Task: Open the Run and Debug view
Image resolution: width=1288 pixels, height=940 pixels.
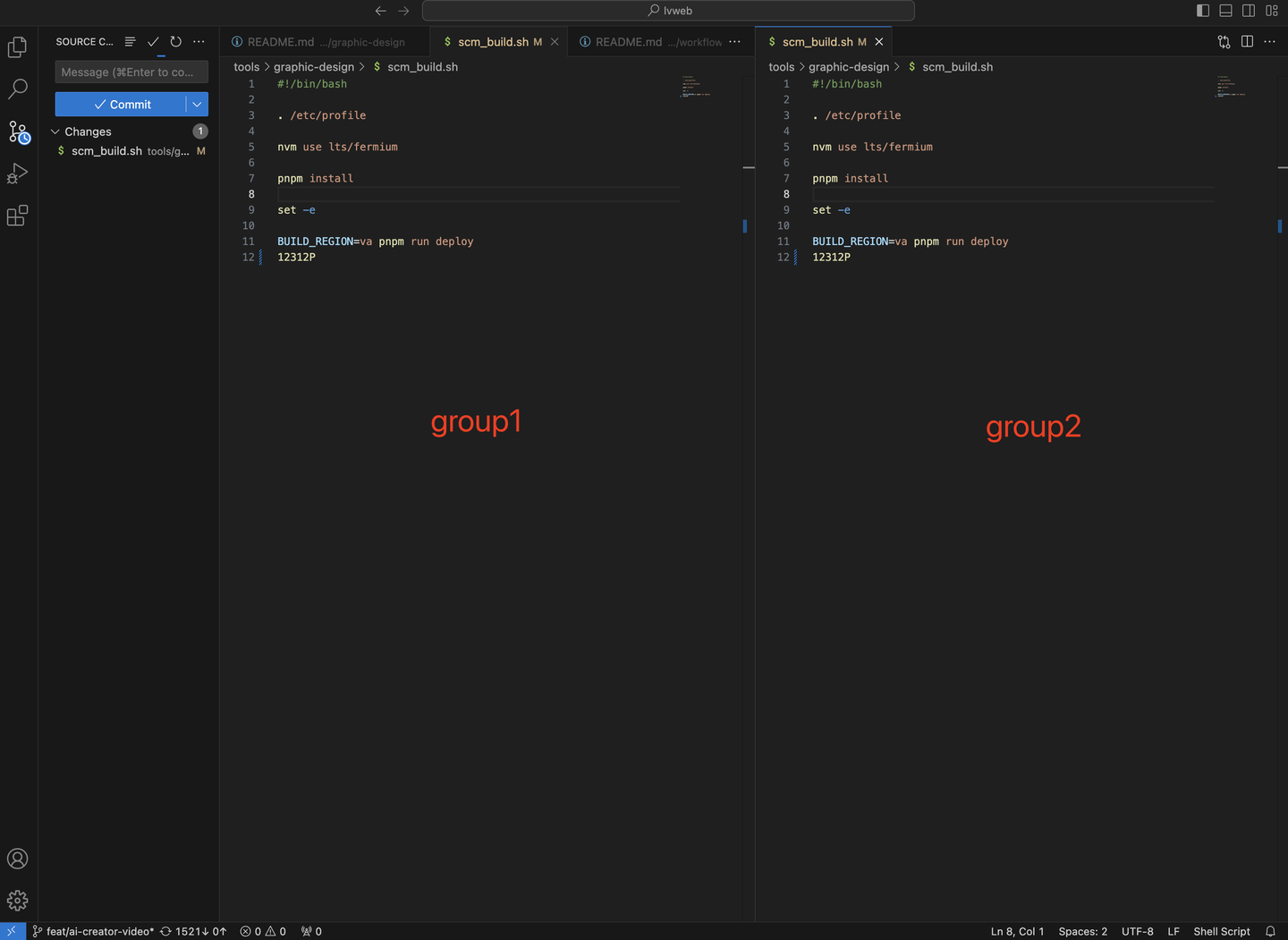Action: [x=17, y=174]
